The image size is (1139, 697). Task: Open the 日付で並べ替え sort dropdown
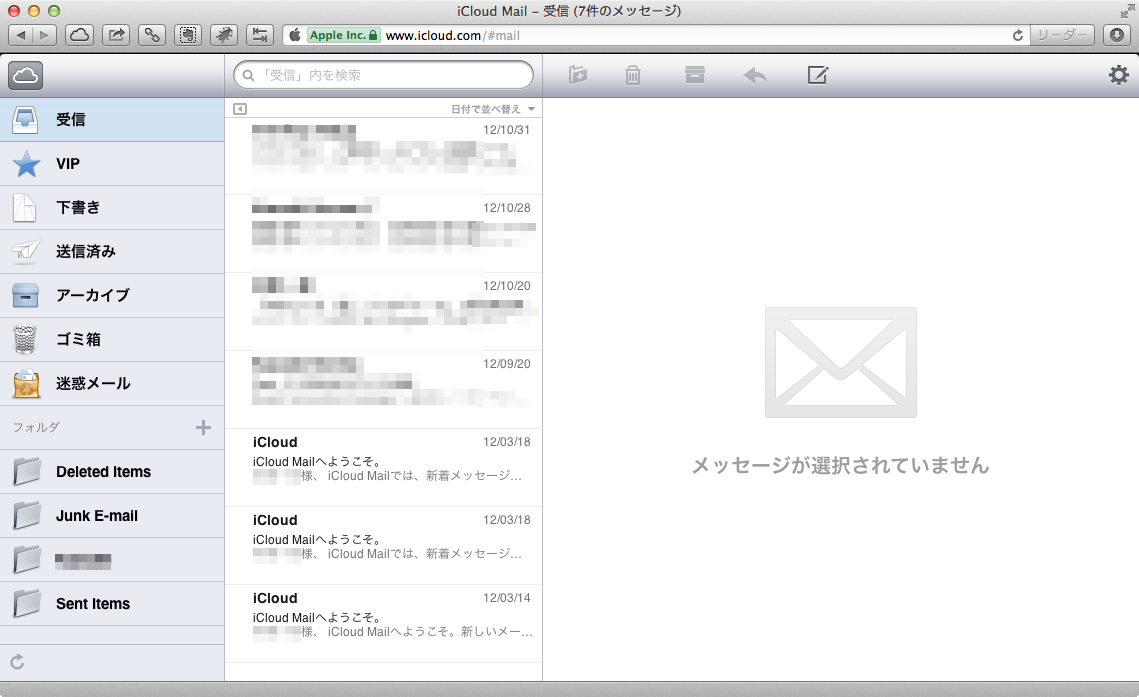click(493, 109)
